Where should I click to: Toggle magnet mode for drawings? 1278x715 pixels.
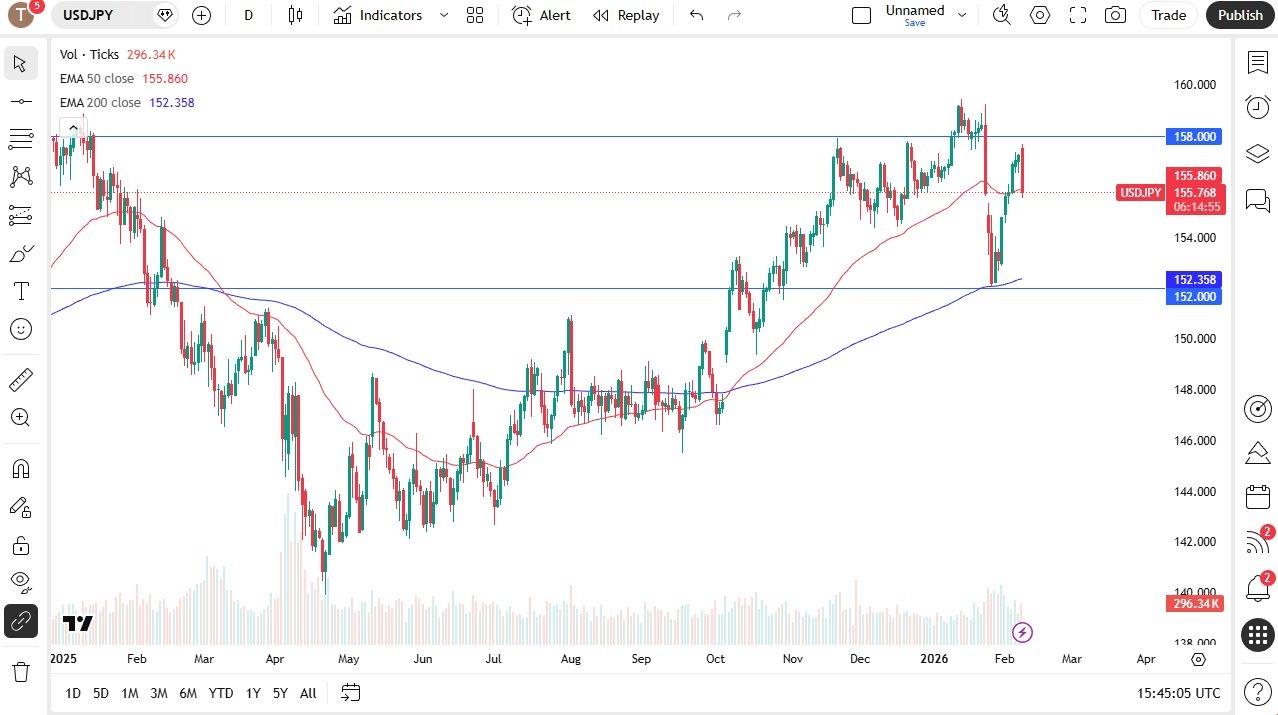click(x=20, y=469)
